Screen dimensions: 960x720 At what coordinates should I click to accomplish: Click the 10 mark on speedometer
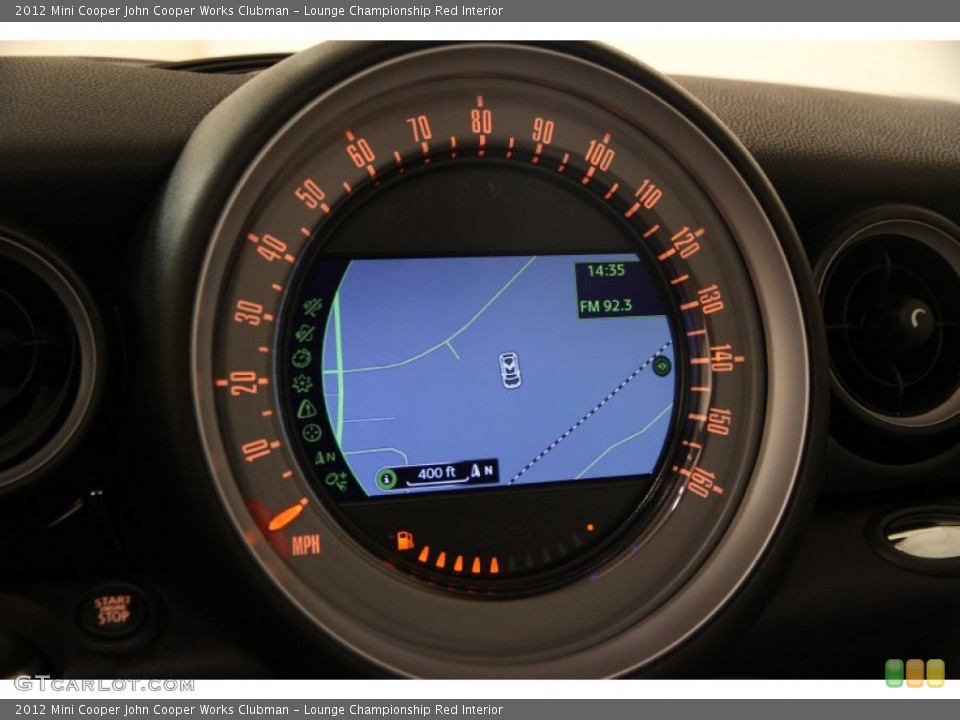click(257, 450)
